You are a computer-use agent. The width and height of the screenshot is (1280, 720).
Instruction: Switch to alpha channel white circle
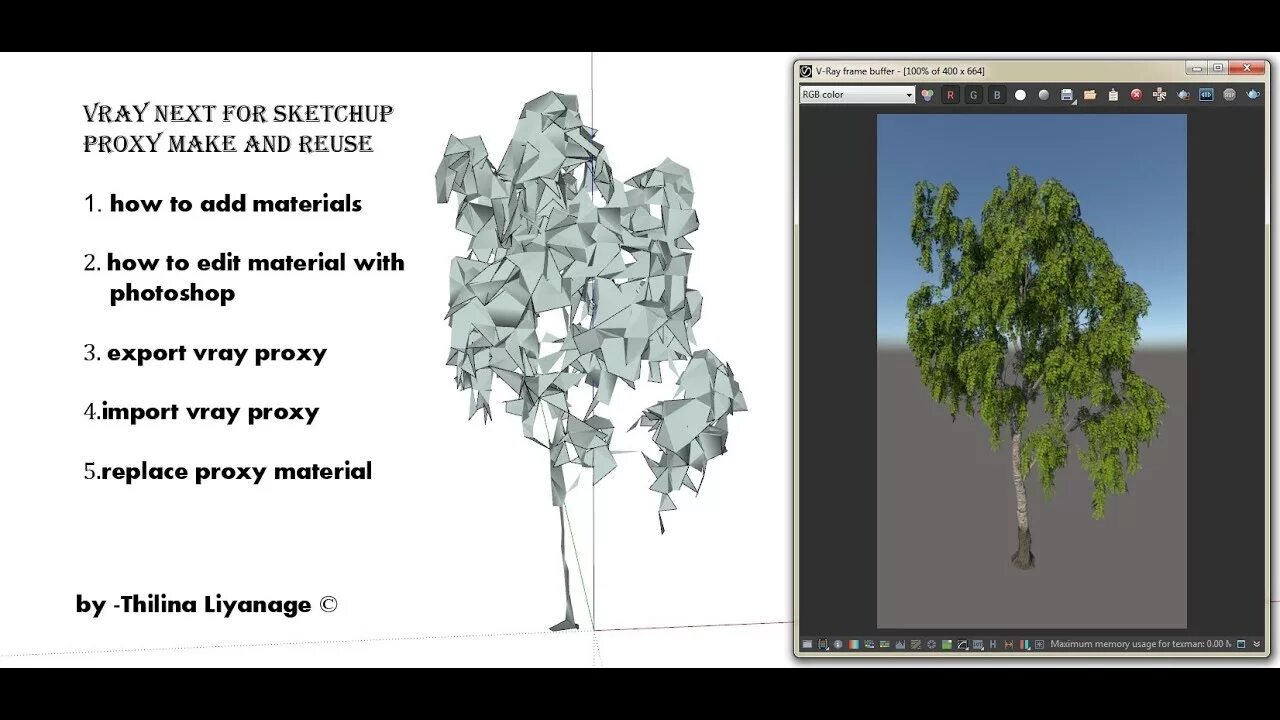[1020, 95]
